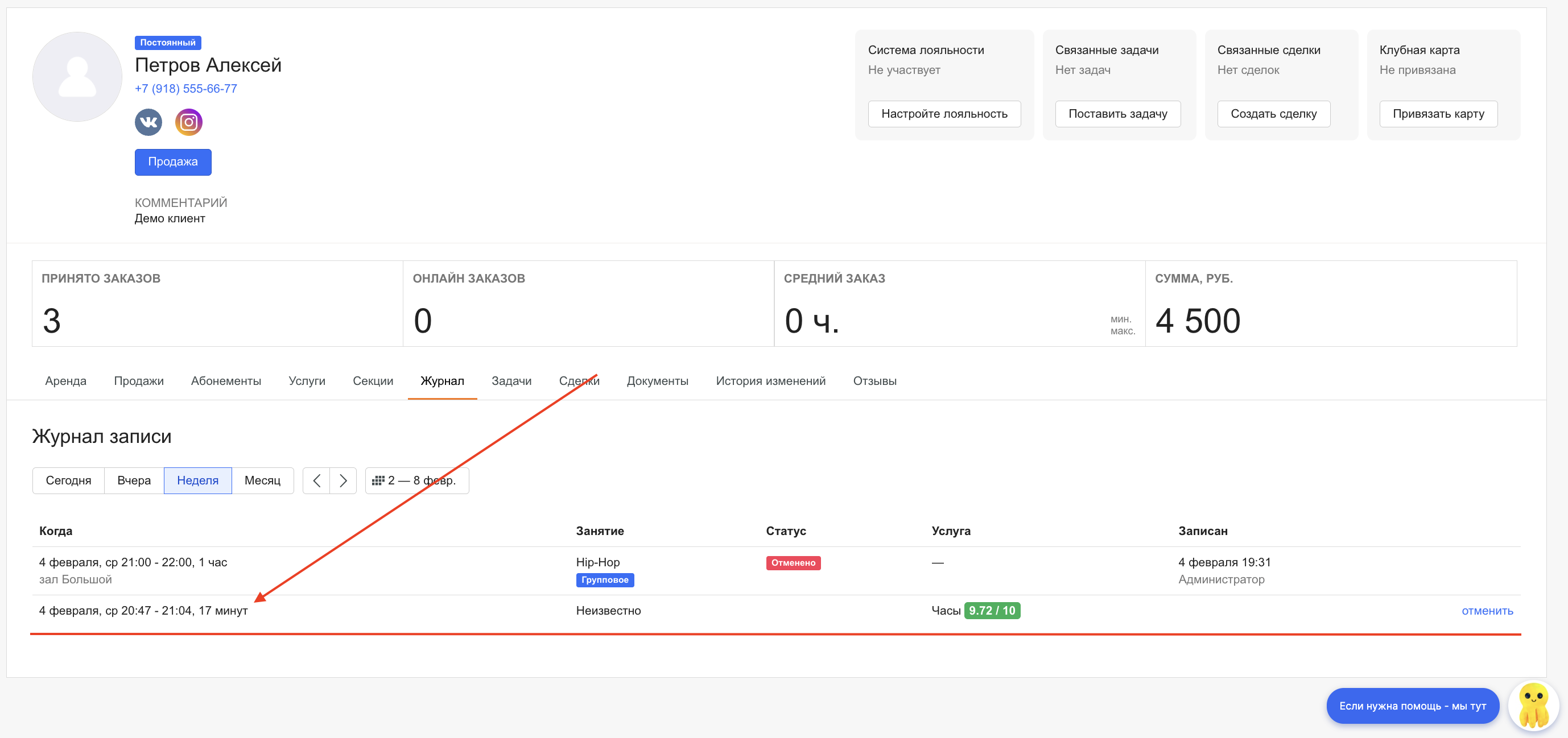This screenshot has height=738, width=1568.
Task: Open the yellow octopus help chat icon
Action: tap(1533, 705)
